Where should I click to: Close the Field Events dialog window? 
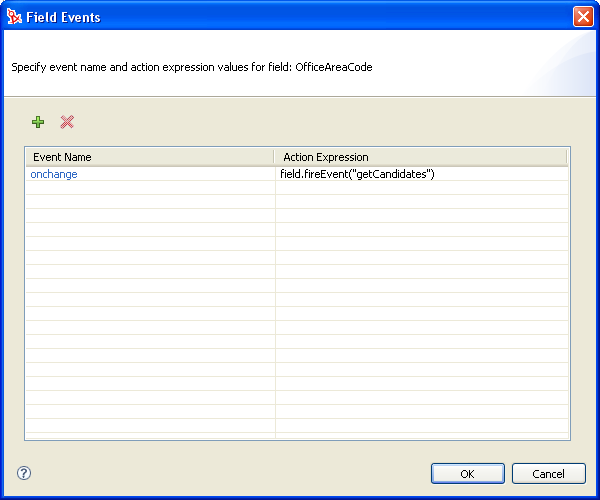coord(582,17)
